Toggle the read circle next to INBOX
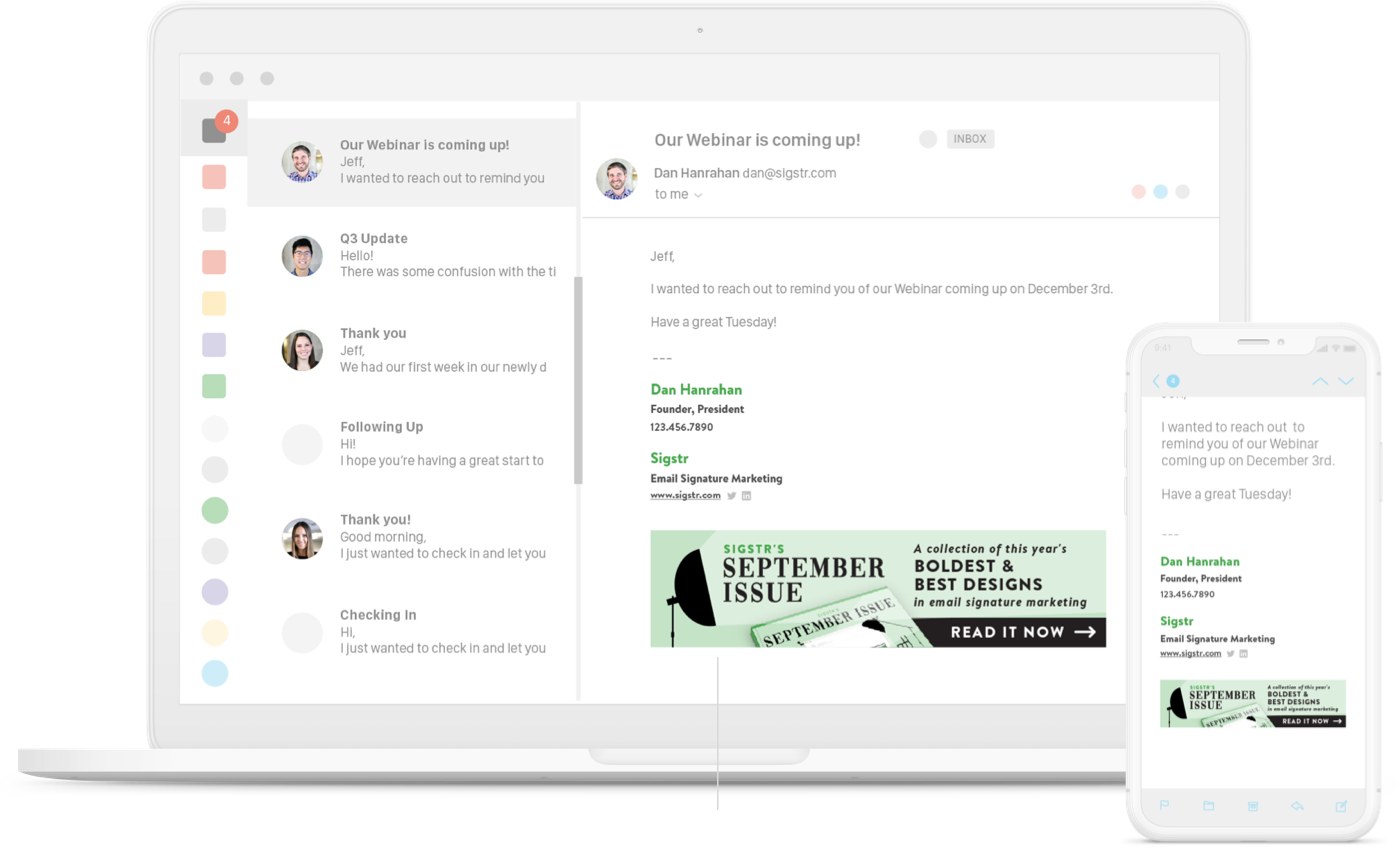The height and width of the screenshot is (848, 1398). coord(927,138)
